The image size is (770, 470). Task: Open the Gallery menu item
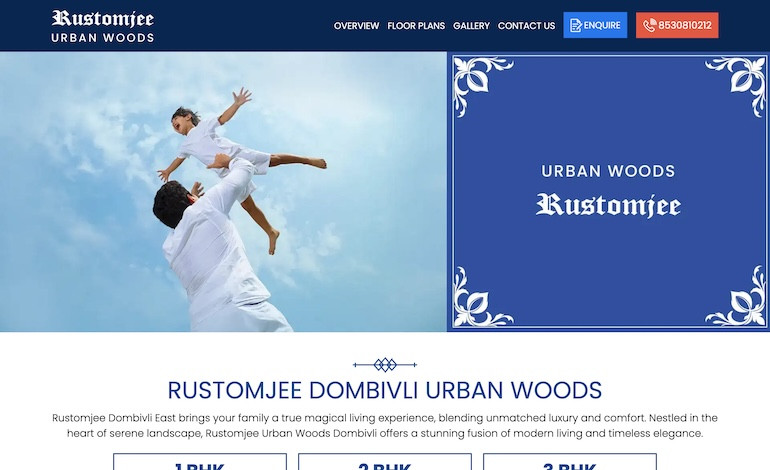point(471,26)
